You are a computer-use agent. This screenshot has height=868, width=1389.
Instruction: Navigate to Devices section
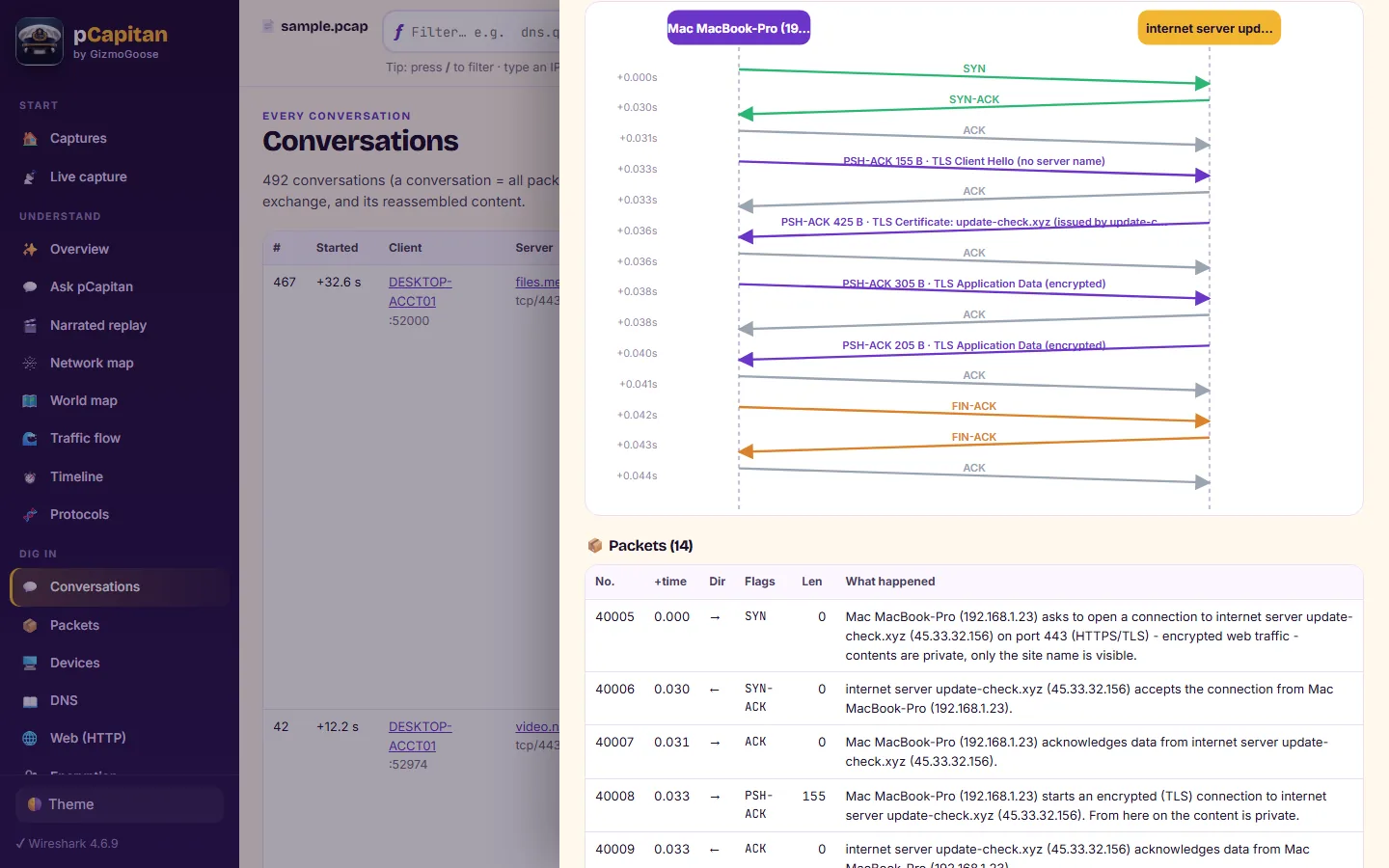coord(122,664)
